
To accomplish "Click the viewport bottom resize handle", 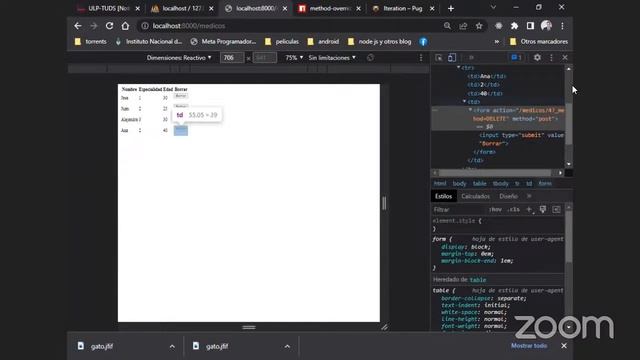I will click(x=249, y=327).
